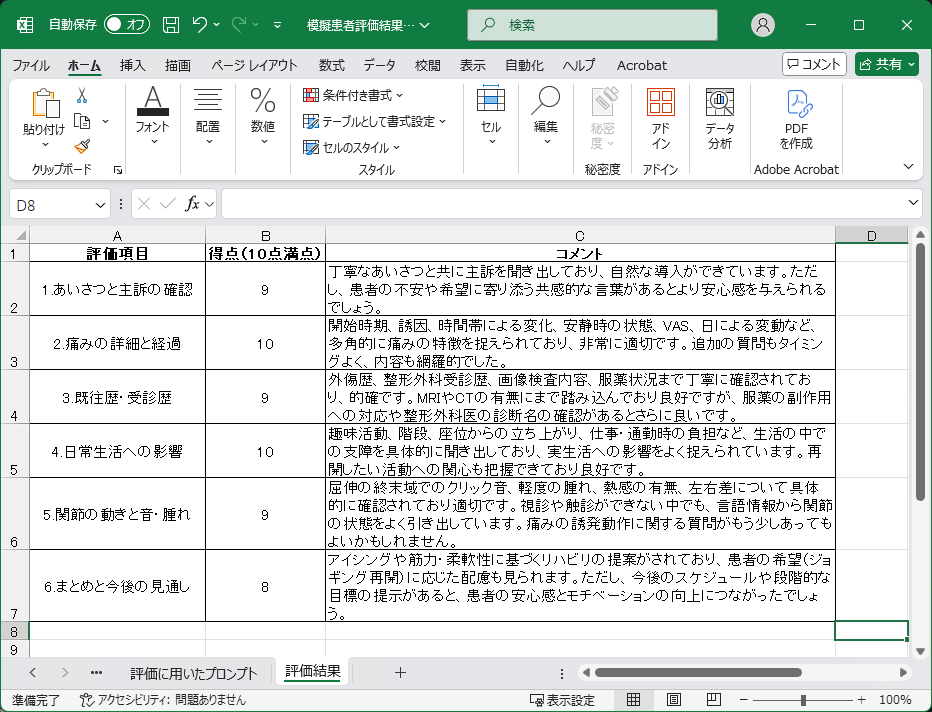Click the Add-ins icon
The height and width of the screenshot is (712, 932).
click(660, 118)
